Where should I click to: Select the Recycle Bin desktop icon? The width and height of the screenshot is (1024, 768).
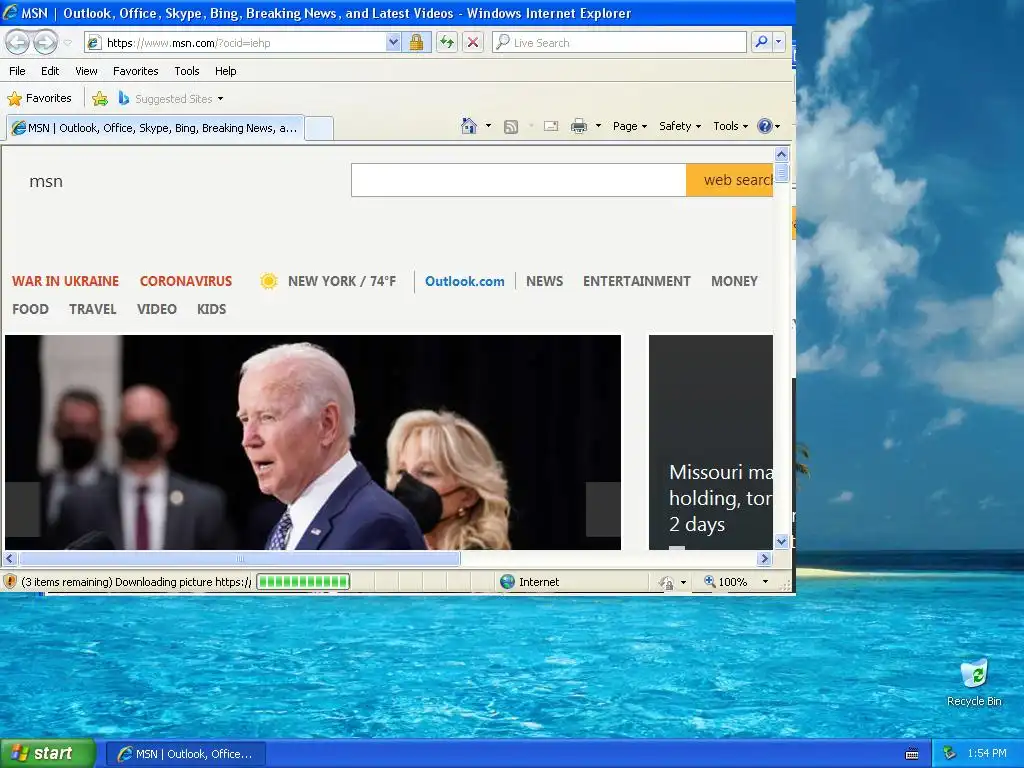click(974, 683)
